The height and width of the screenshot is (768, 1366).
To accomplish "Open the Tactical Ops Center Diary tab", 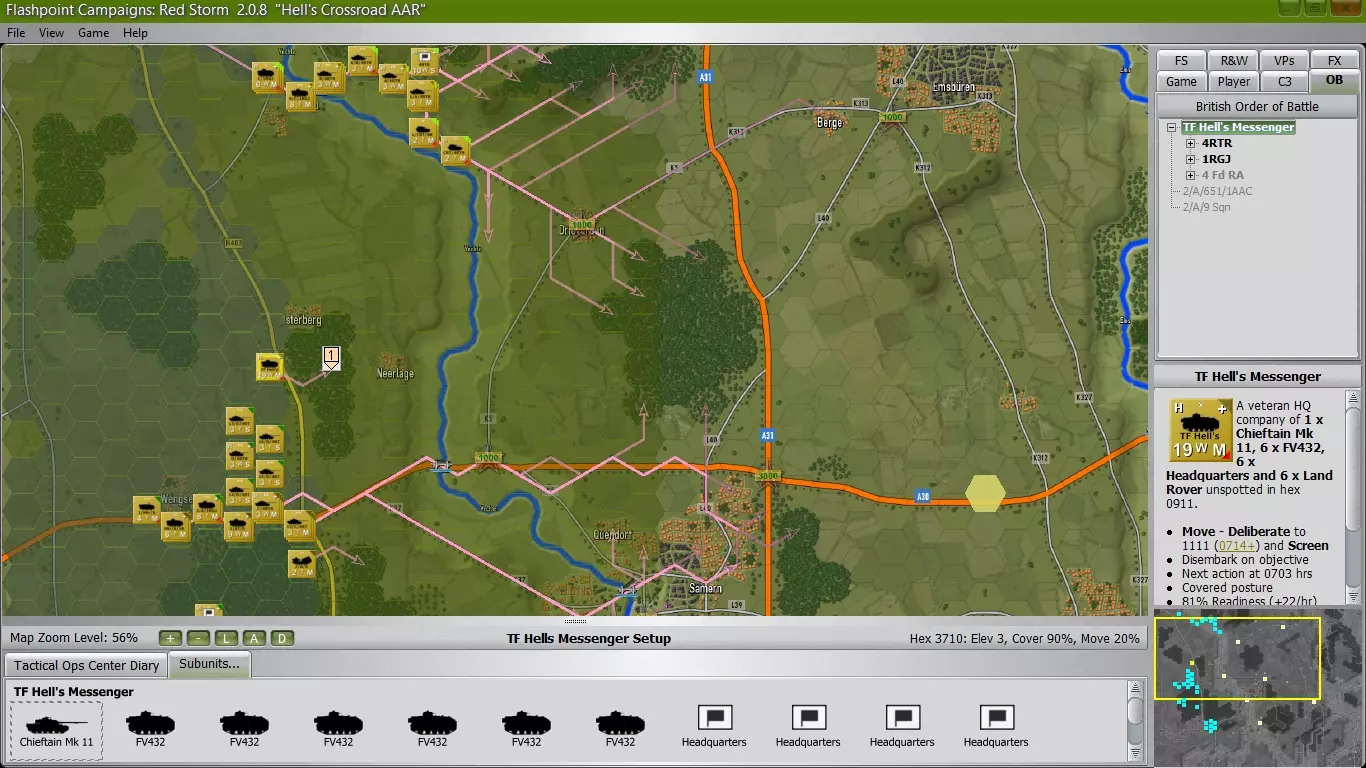I will (86, 665).
